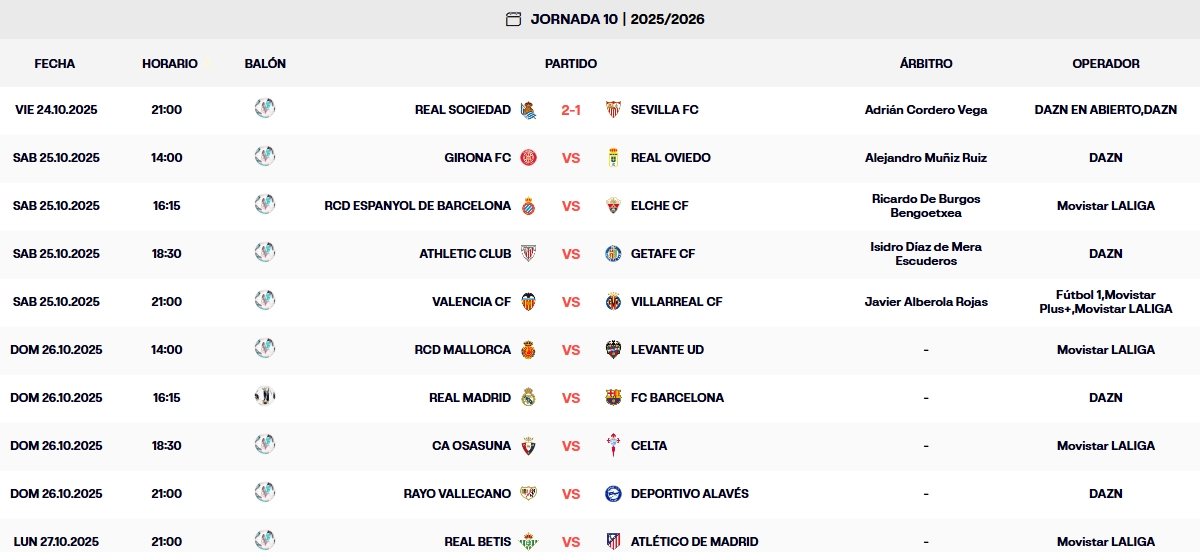Viewport: 1200px width, 552px height.
Task: Select the RCD Mallorca team name
Action: (x=462, y=350)
